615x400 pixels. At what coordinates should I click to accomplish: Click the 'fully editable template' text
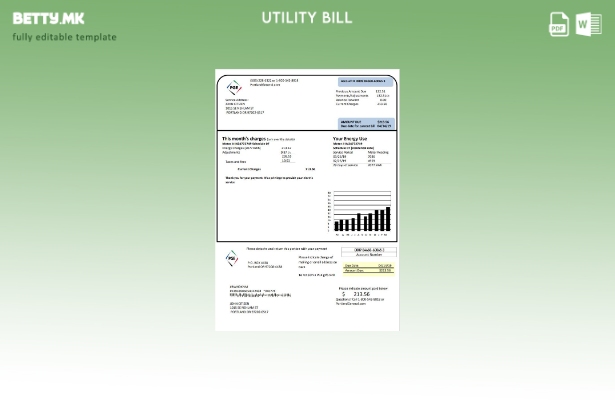[x=64, y=38]
